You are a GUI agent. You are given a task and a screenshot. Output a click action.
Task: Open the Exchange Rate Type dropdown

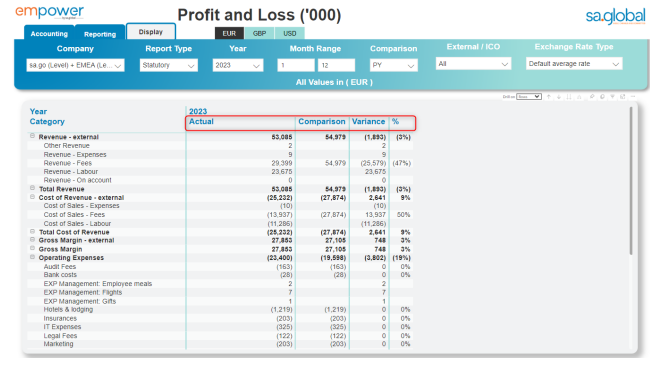pos(574,63)
